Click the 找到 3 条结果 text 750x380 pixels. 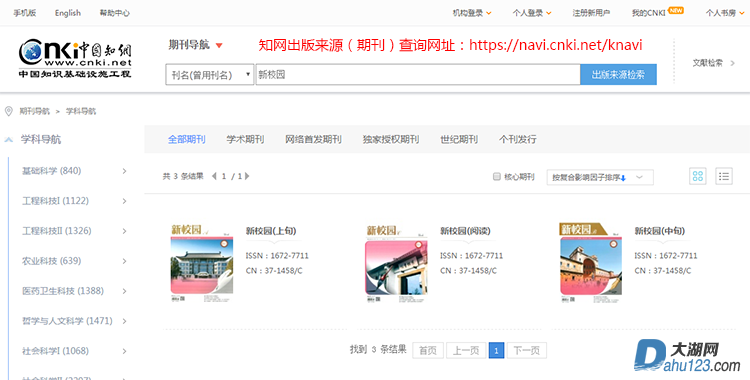tap(378, 350)
